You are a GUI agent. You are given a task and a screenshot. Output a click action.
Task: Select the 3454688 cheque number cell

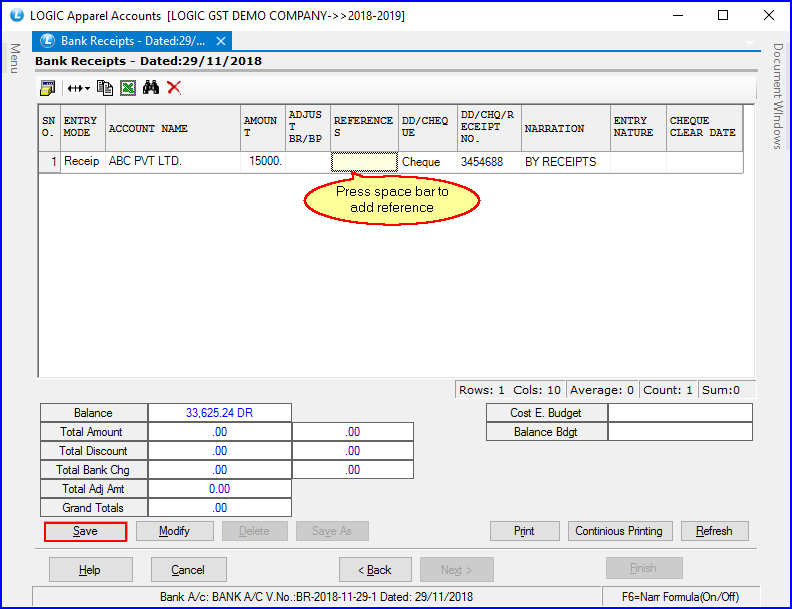(x=489, y=162)
